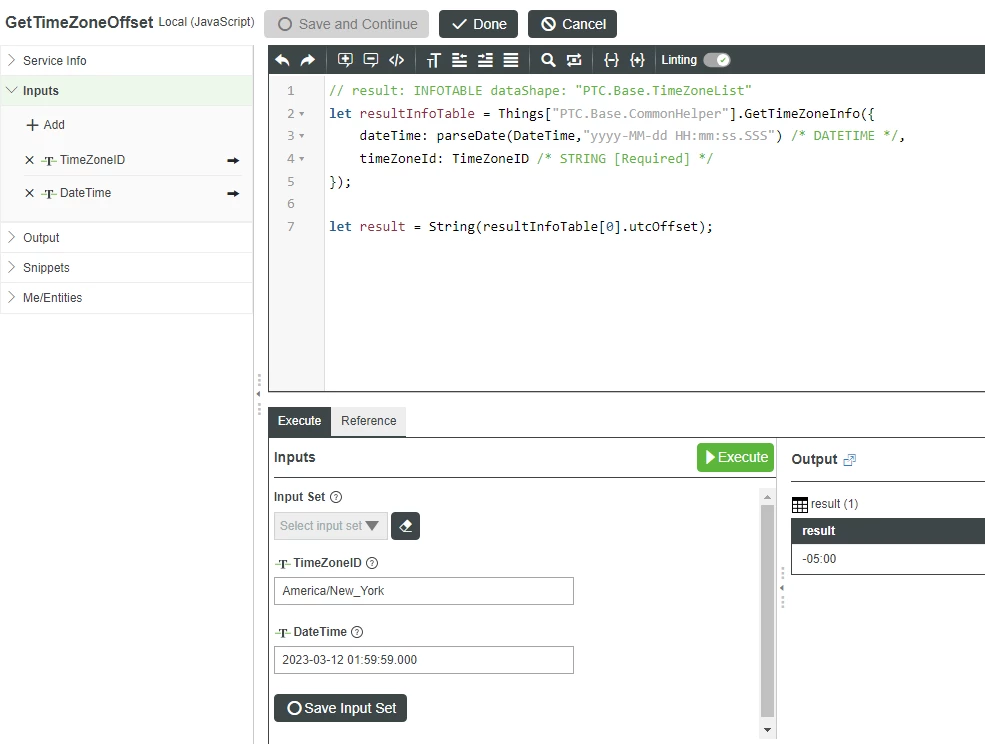Remove the TimeZoneID input
The height and width of the screenshot is (744, 985).
coord(30,160)
